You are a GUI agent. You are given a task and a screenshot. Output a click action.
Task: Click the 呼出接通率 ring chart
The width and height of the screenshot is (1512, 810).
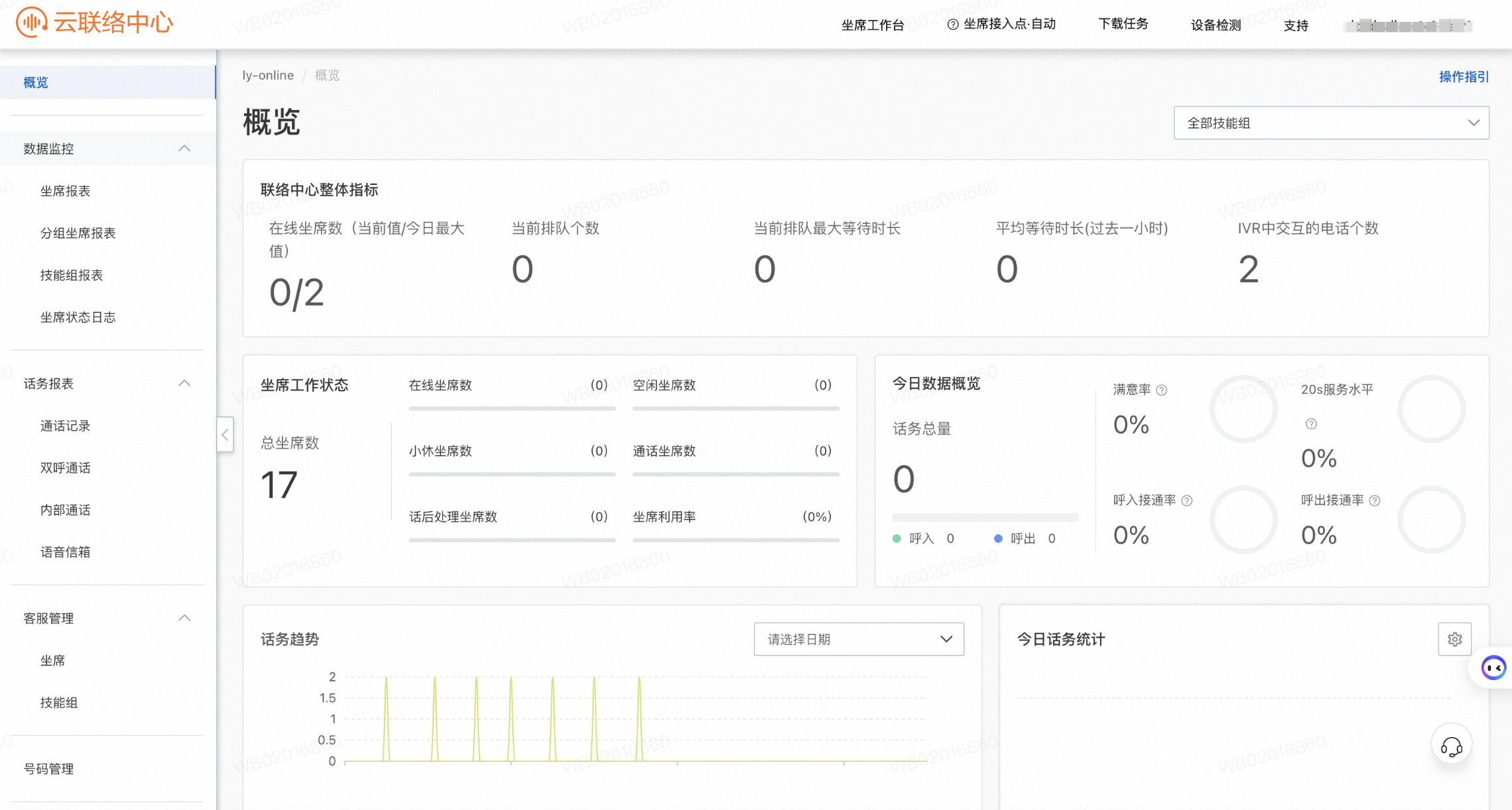coord(1431,520)
